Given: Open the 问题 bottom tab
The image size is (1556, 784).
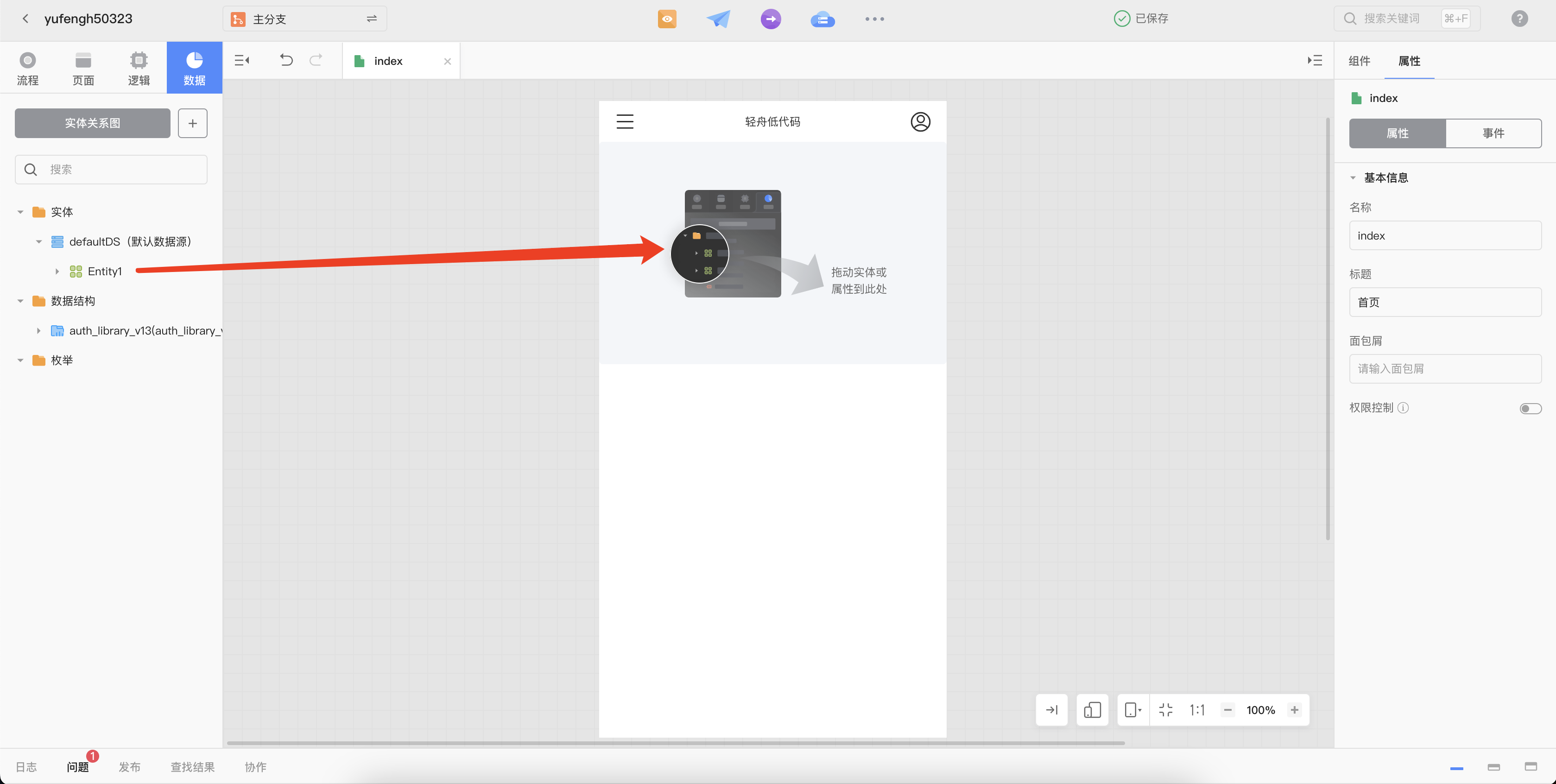Looking at the screenshot, I should click(78, 766).
